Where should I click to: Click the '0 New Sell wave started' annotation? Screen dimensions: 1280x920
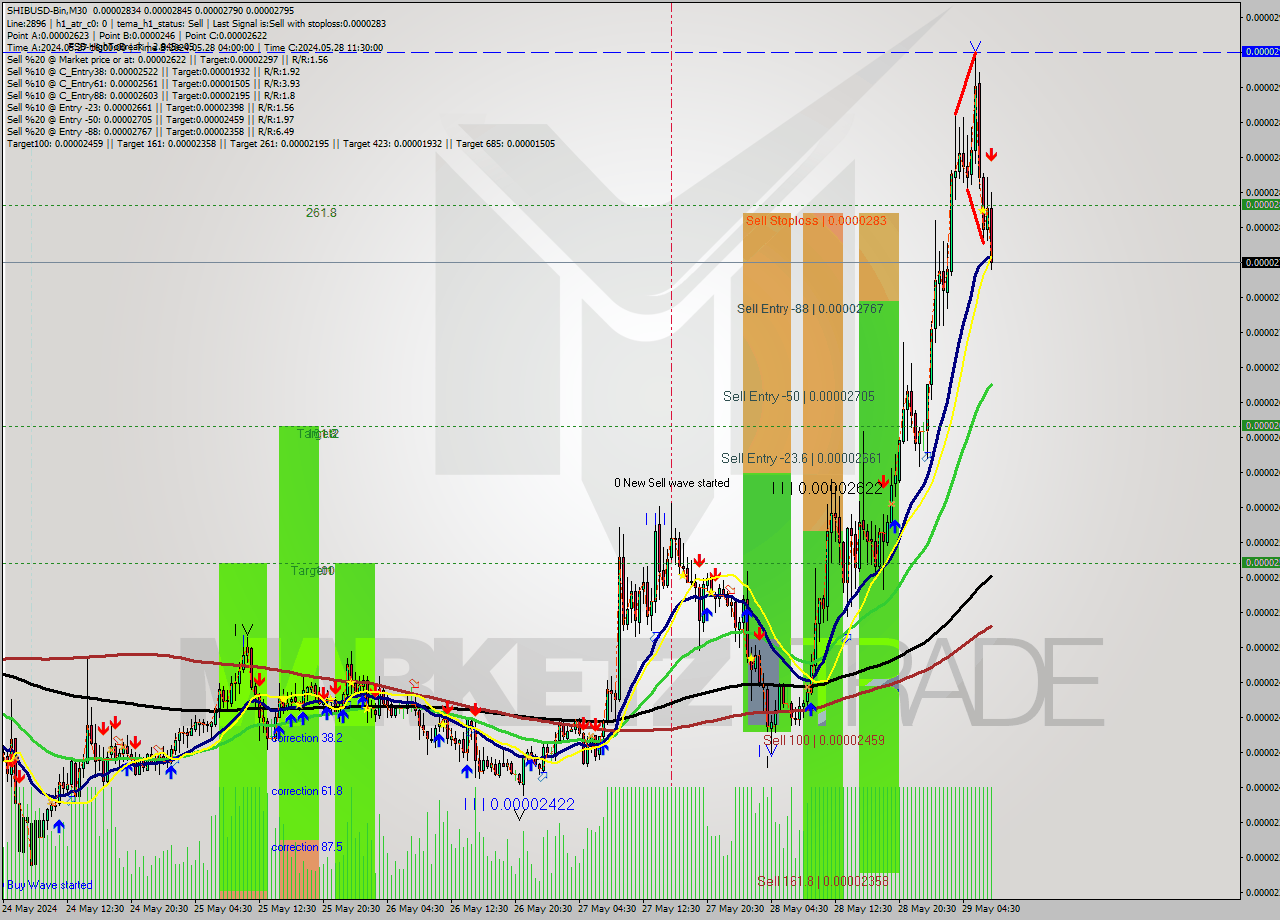(672, 483)
